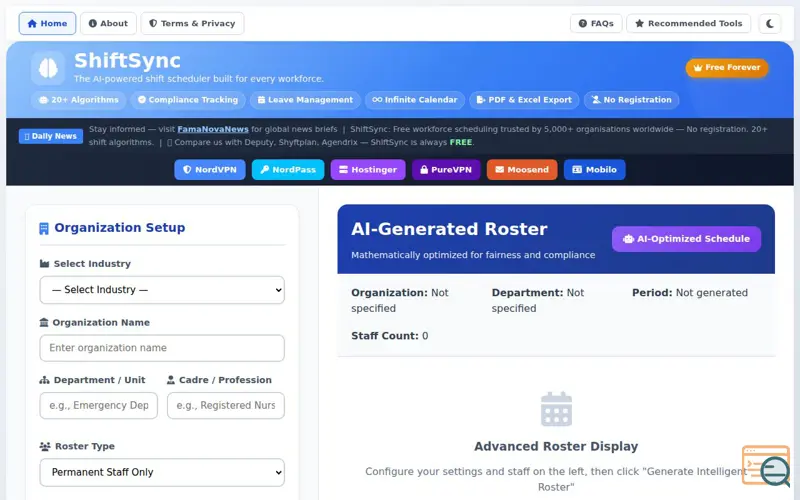
Task: Click the 20+ Algorithms feature pill
Action: [79, 100]
